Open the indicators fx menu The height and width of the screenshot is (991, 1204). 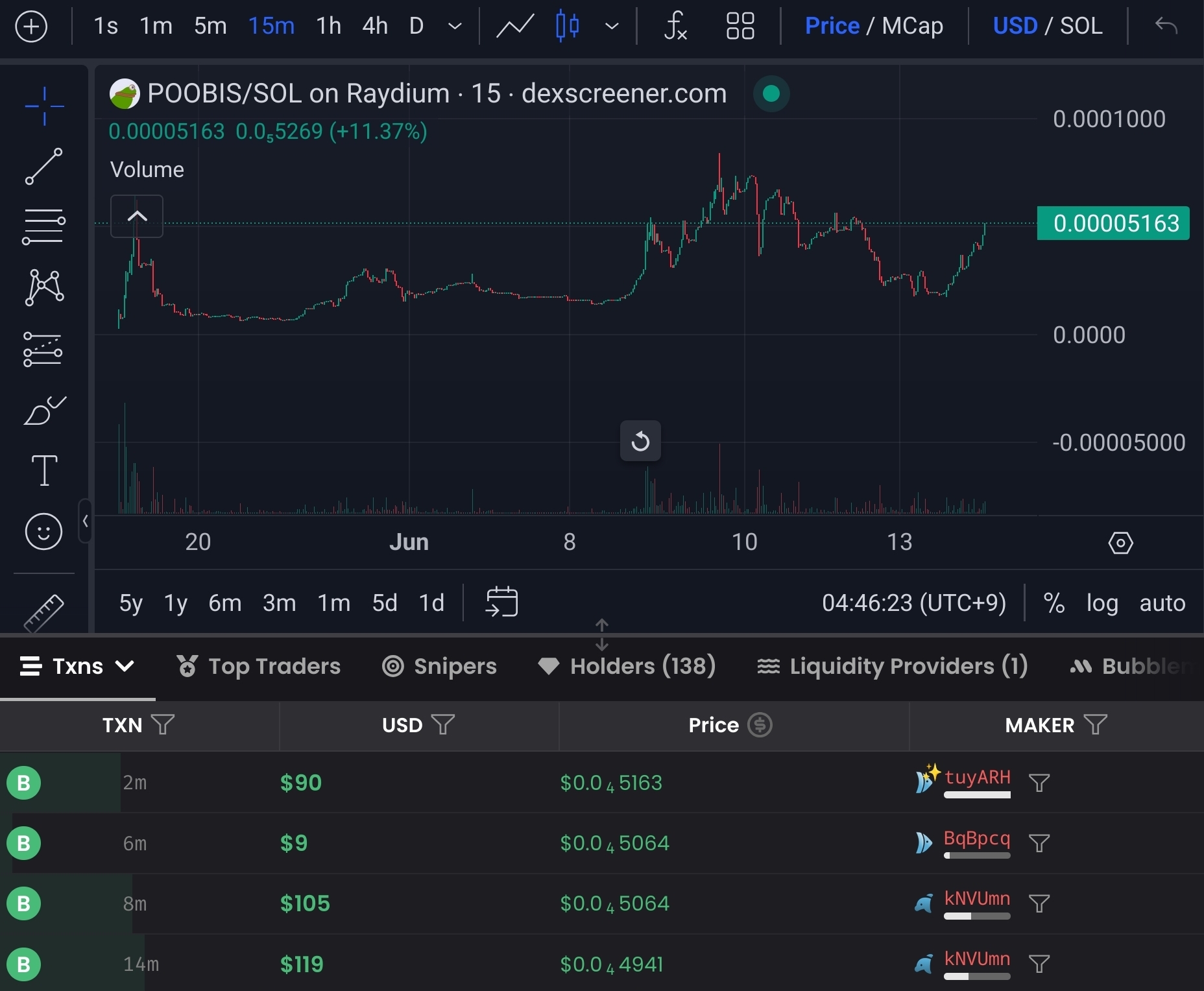pos(675,27)
